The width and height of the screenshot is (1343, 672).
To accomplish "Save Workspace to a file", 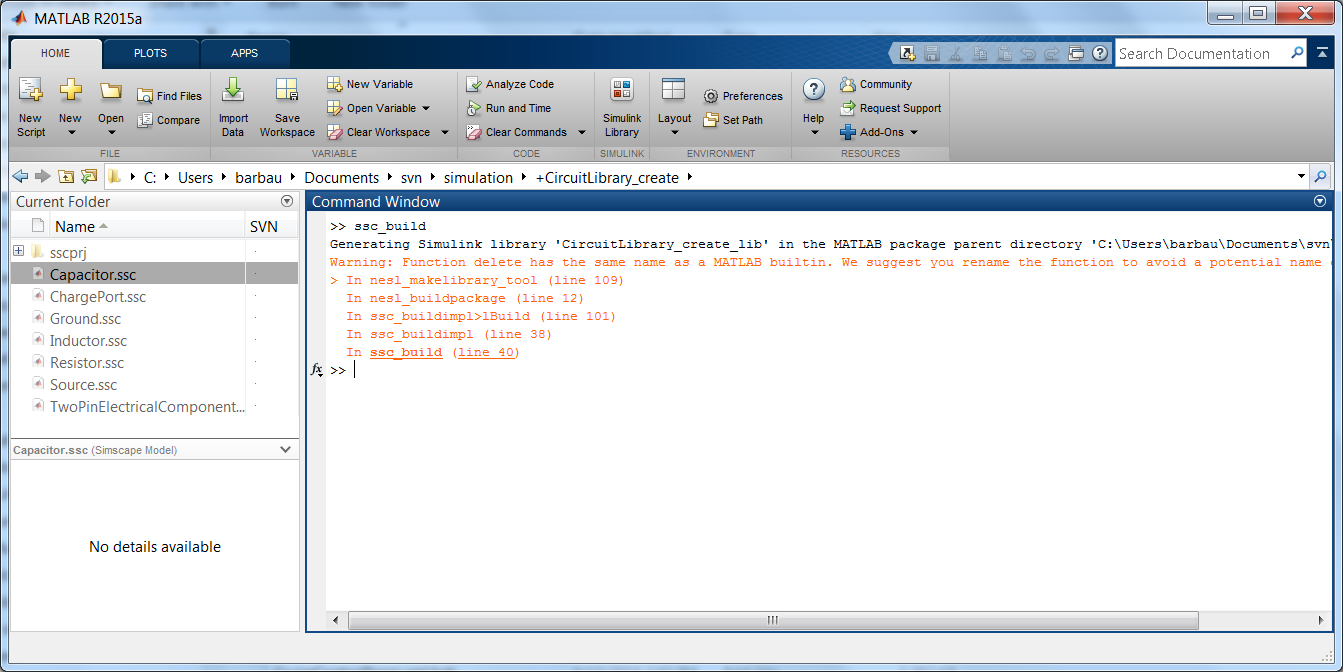I will (x=287, y=106).
